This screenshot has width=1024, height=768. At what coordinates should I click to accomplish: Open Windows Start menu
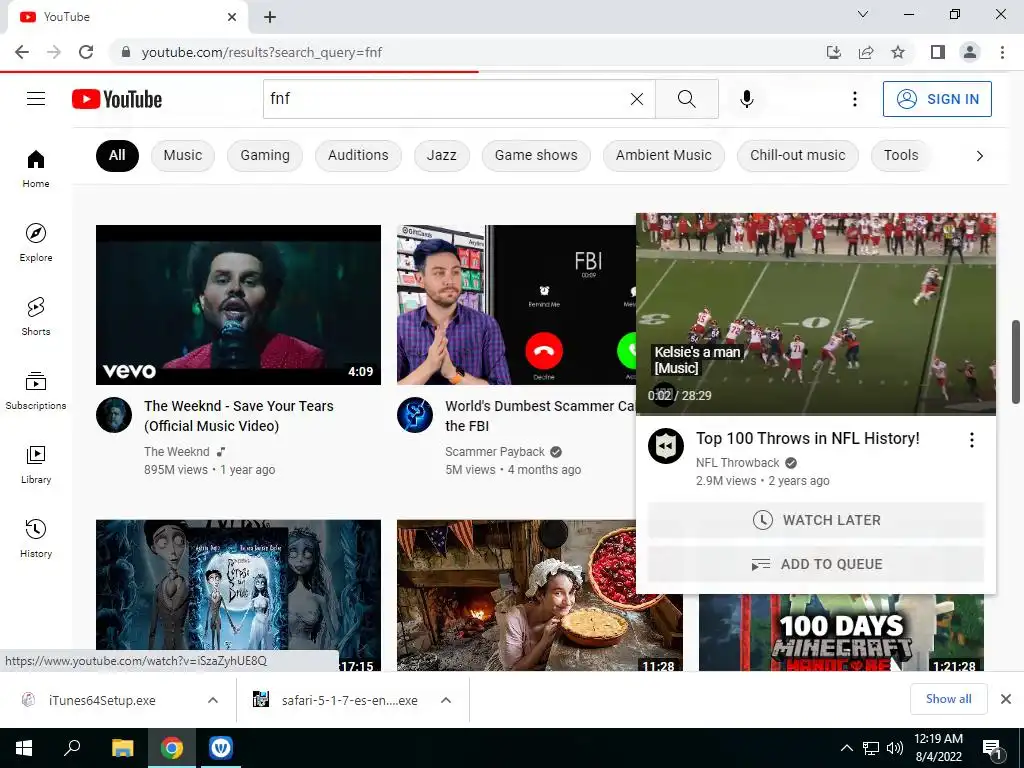tap(24, 748)
